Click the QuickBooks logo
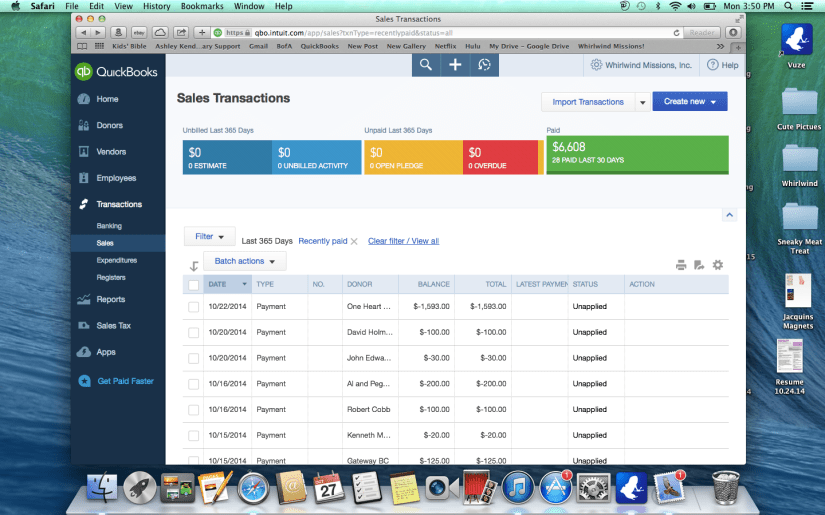 pyautogui.click(x=116, y=72)
